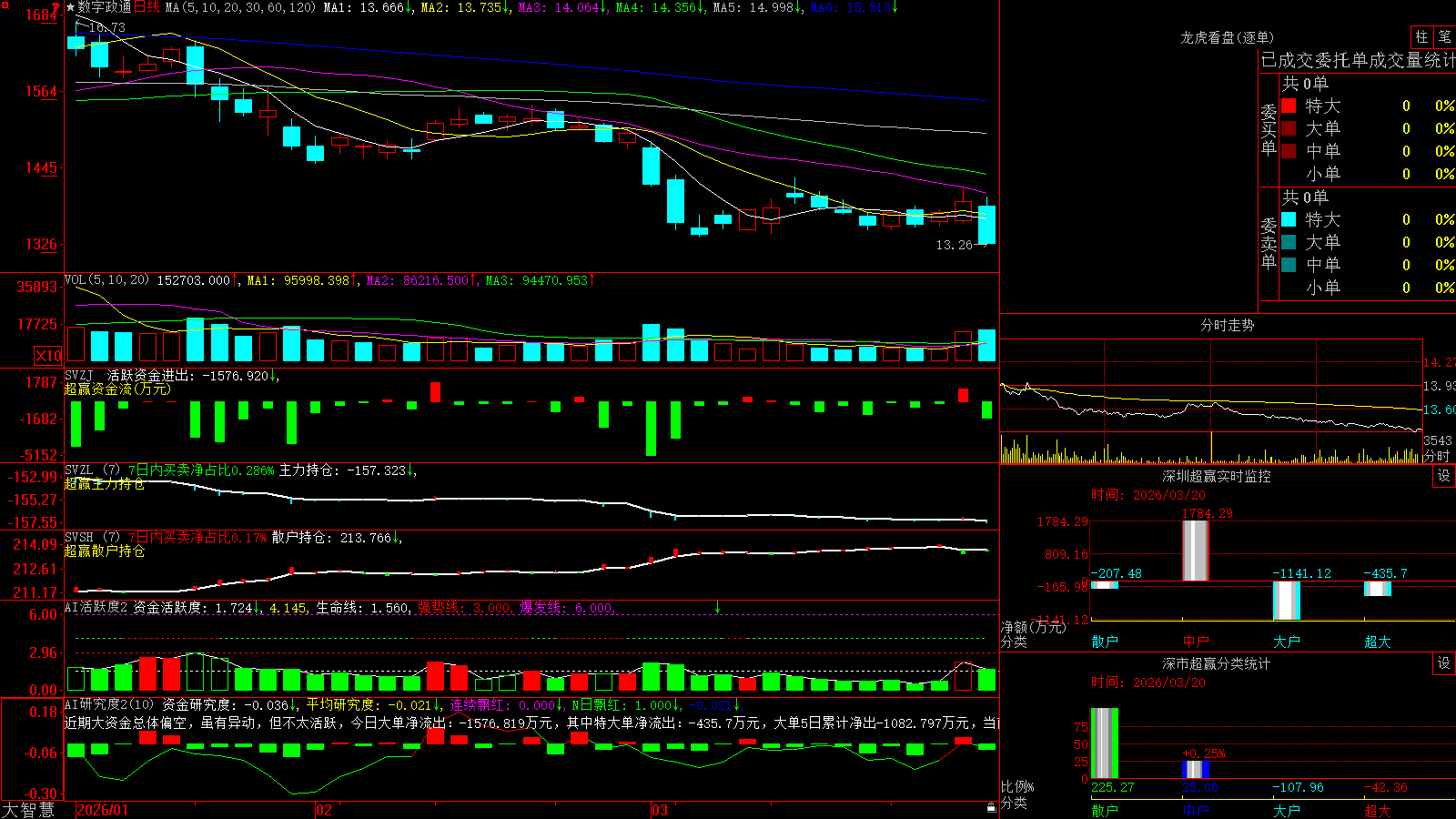Click the star icon before 数字政通

[x=70, y=7]
